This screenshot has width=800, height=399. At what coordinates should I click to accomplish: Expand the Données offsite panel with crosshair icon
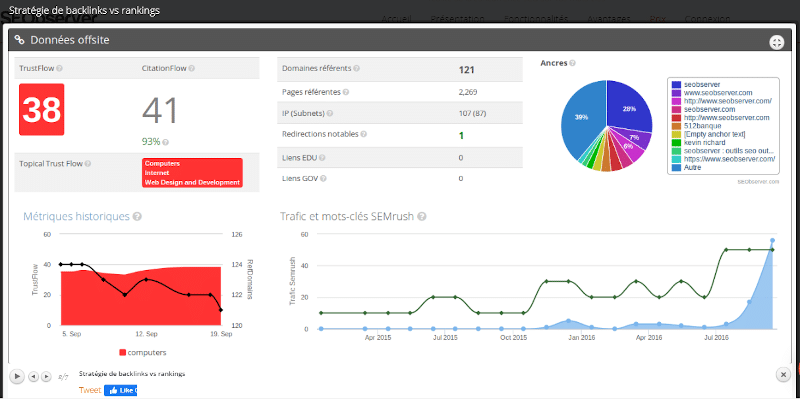[776, 43]
